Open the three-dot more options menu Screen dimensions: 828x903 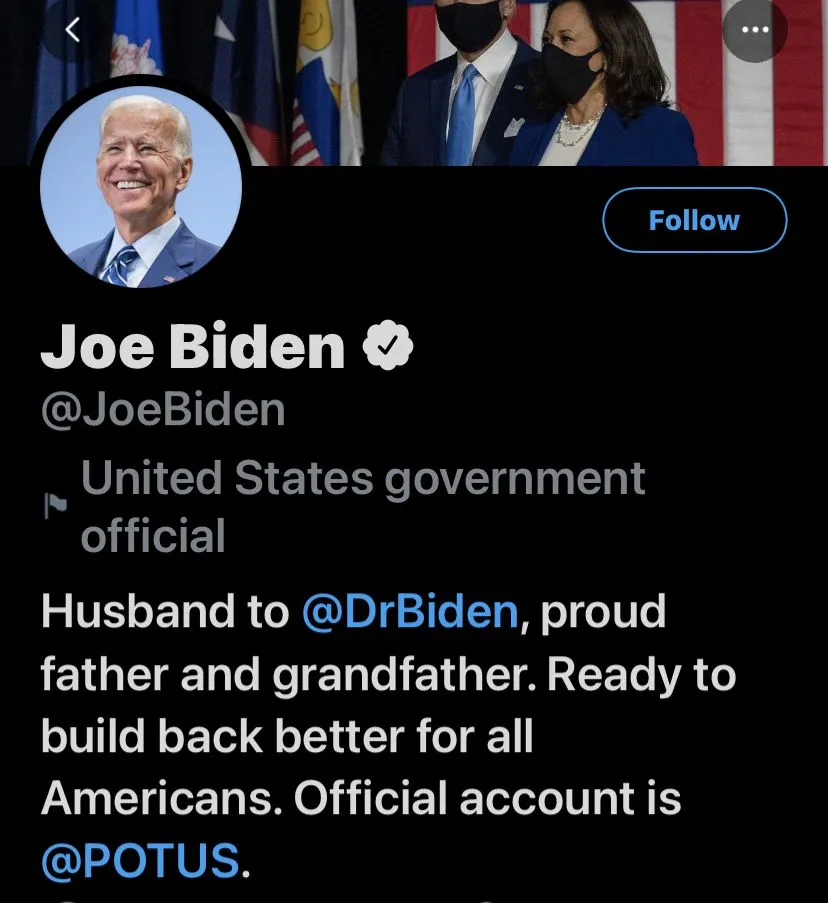[754, 30]
